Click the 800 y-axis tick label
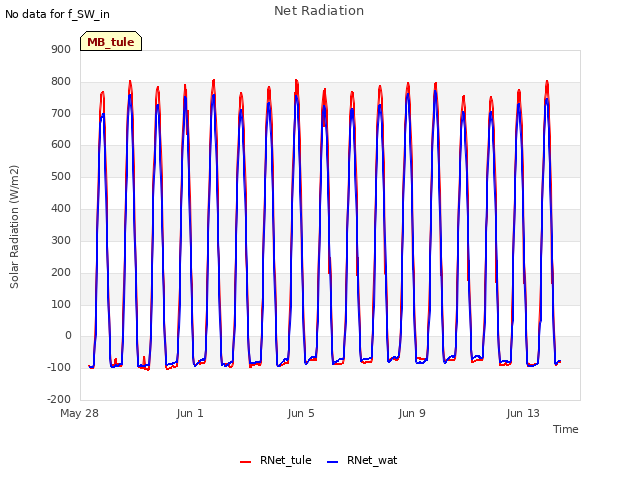This screenshot has height=480, width=640. coord(61,81)
